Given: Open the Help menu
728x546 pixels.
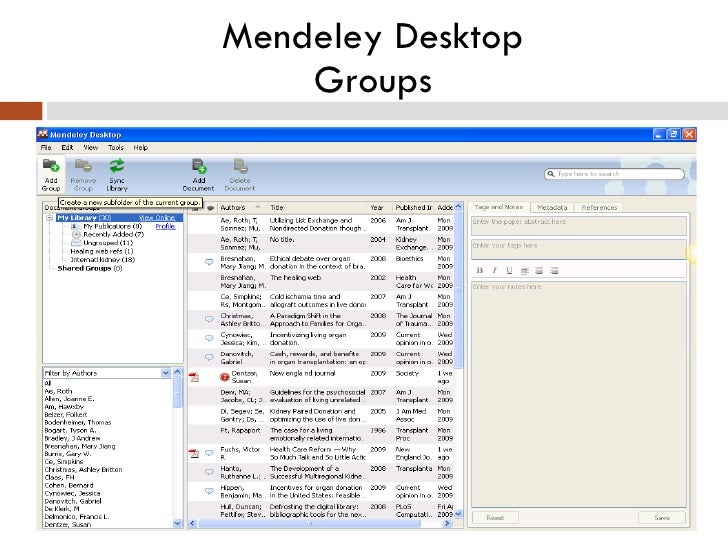Looking at the screenshot, I should pyautogui.click(x=141, y=147).
